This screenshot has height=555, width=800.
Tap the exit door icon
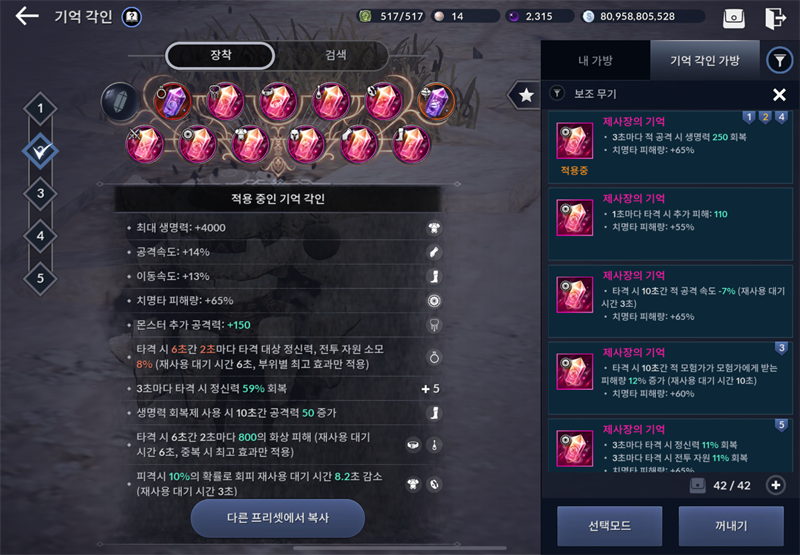coord(775,18)
